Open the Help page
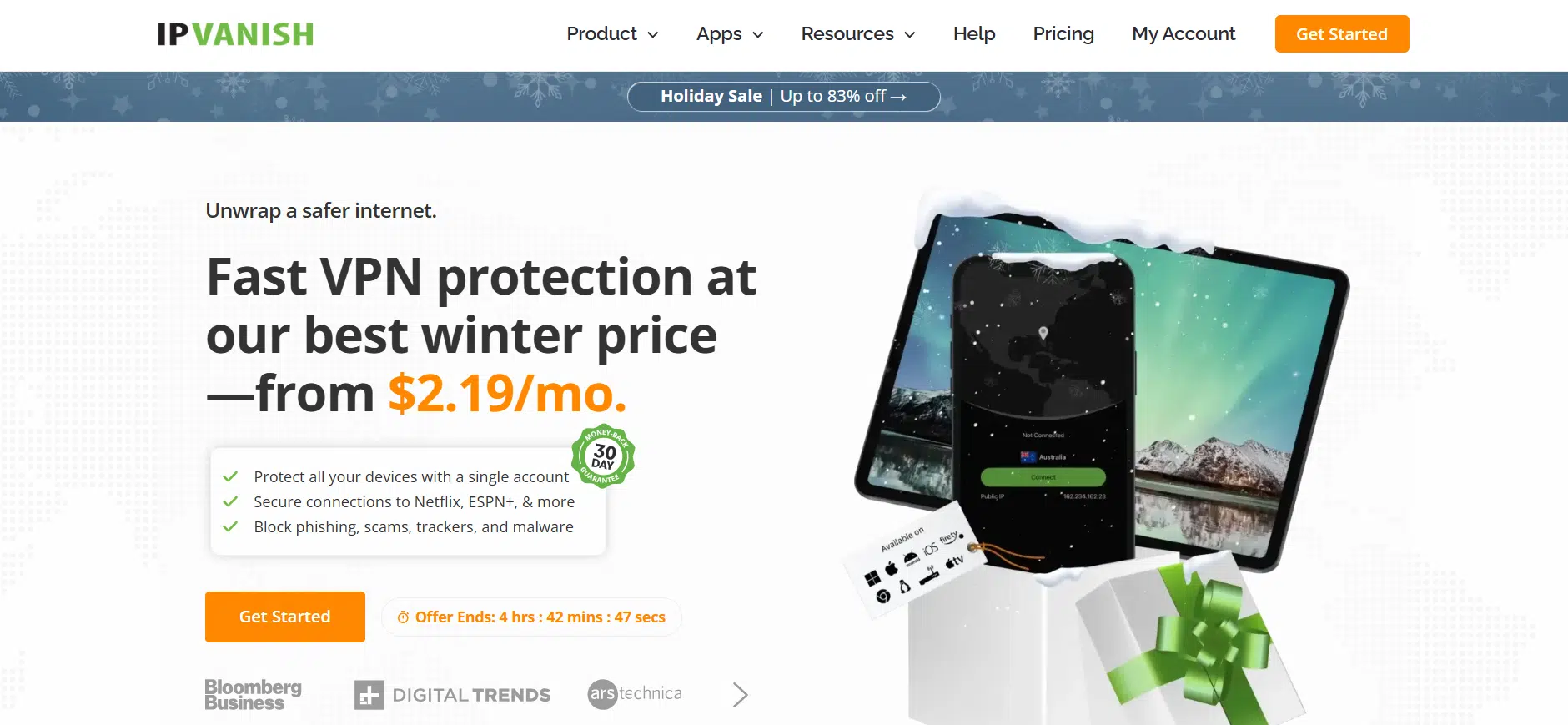Image resolution: width=1568 pixels, height=725 pixels. click(x=974, y=34)
